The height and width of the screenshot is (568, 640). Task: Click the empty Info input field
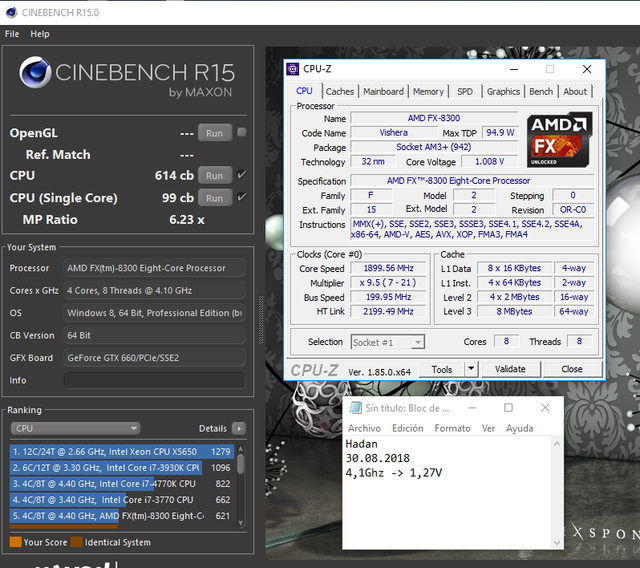point(154,380)
